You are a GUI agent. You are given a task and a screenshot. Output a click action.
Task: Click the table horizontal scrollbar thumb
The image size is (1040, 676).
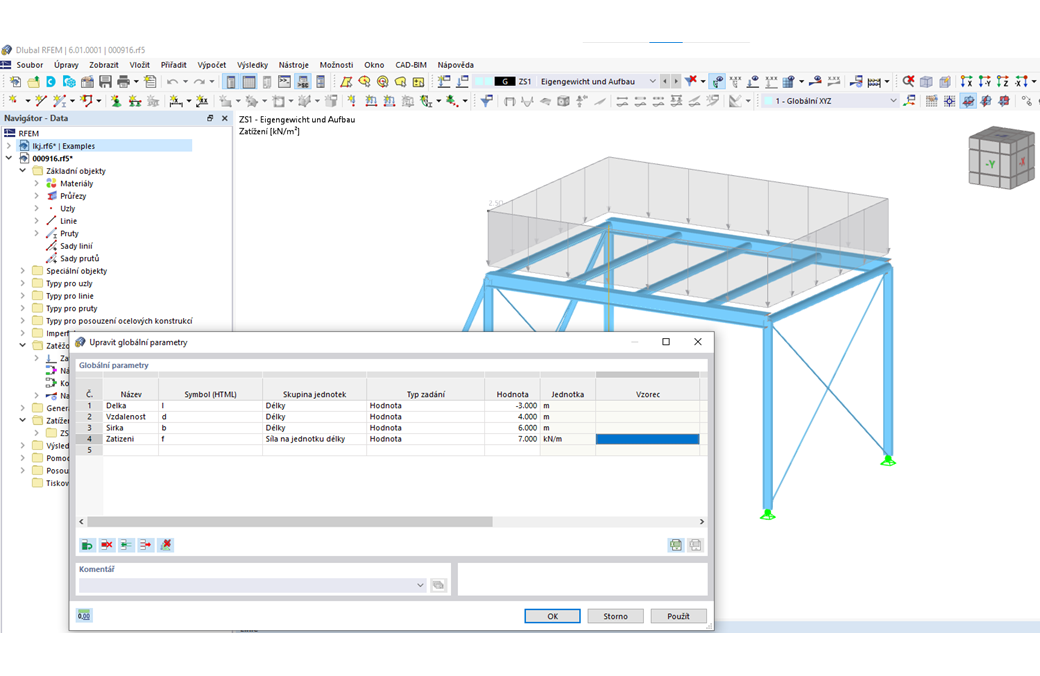[290, 521]
